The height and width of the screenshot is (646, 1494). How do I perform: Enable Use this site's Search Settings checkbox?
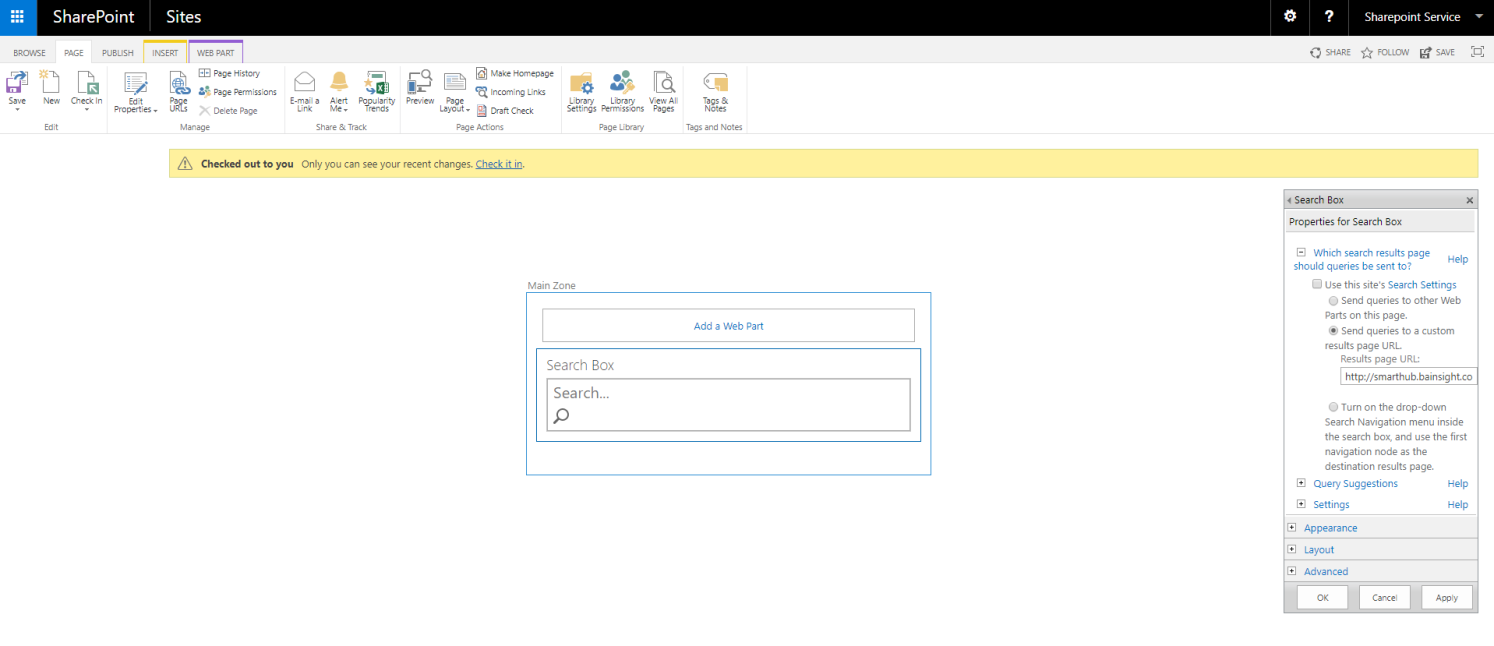pos(1317,285)
